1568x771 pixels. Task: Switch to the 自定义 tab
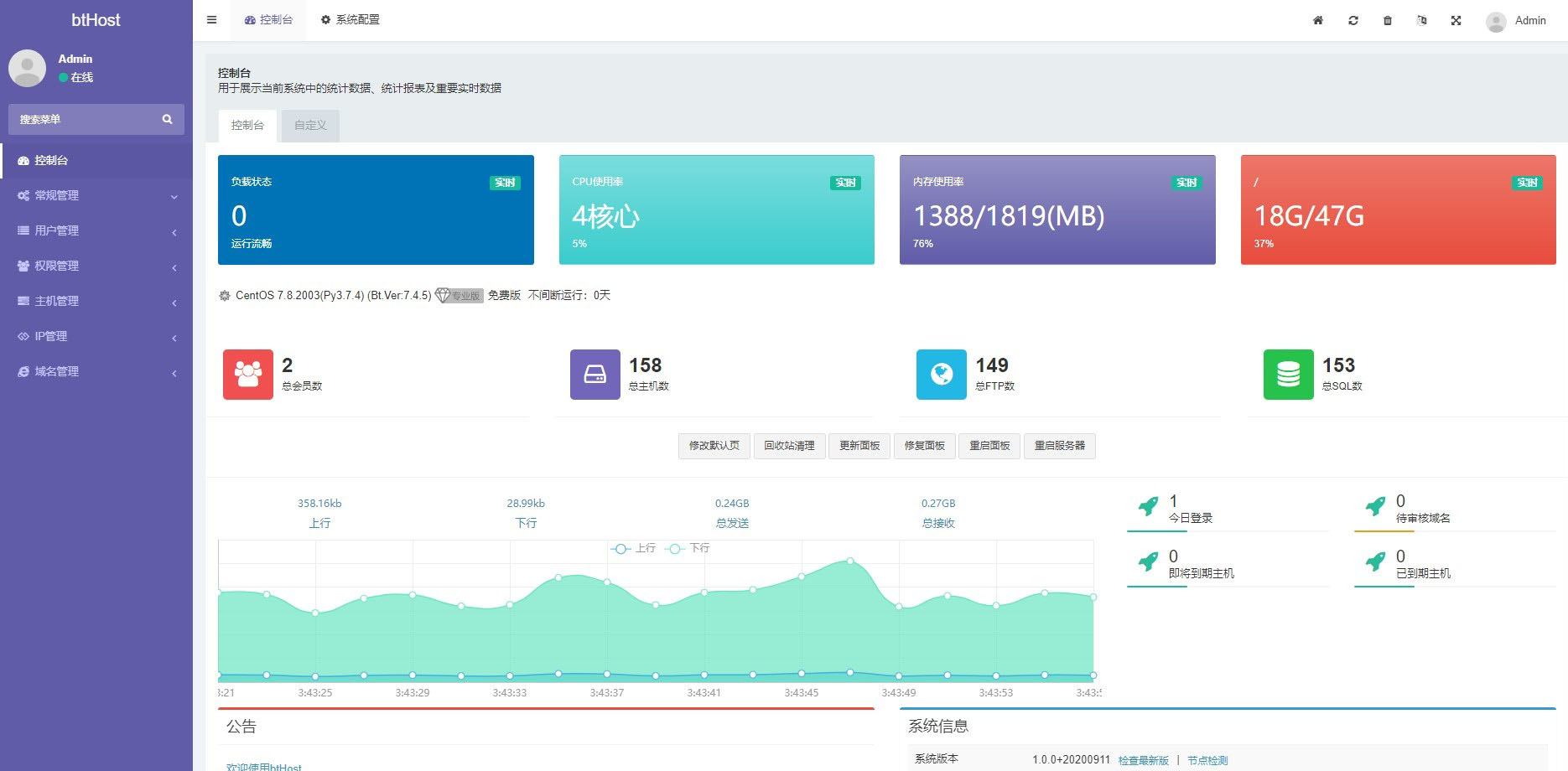310,125
